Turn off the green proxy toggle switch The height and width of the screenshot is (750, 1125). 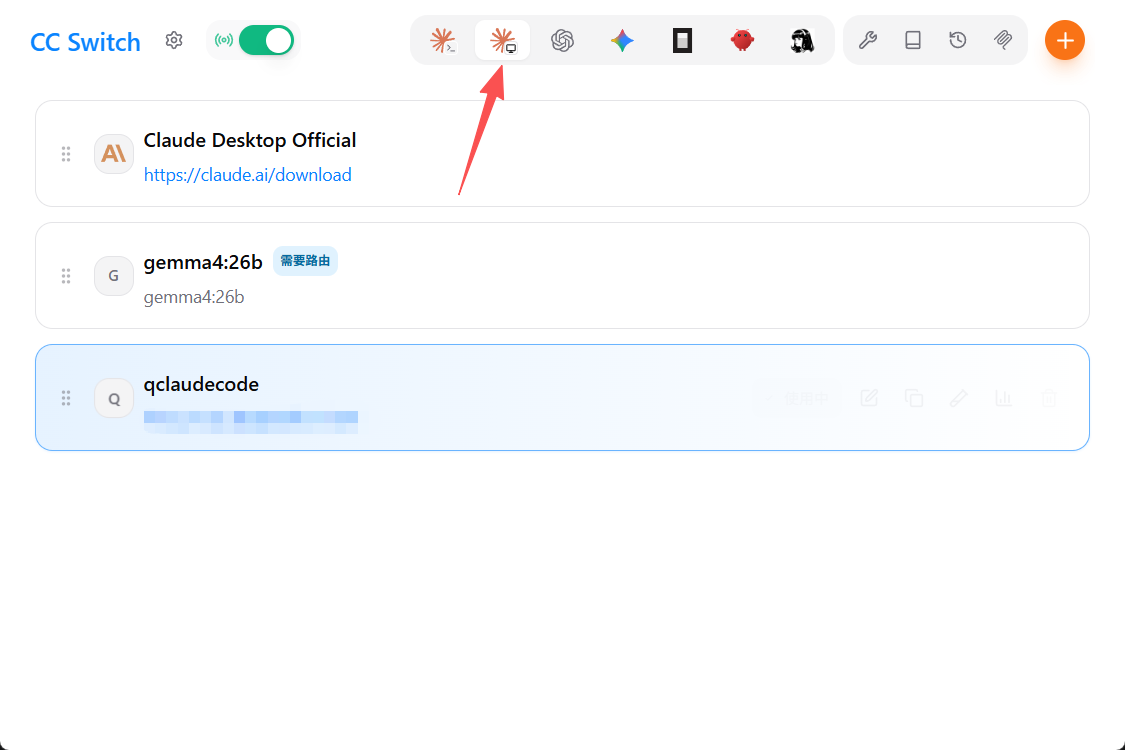(x=266, y=40)
